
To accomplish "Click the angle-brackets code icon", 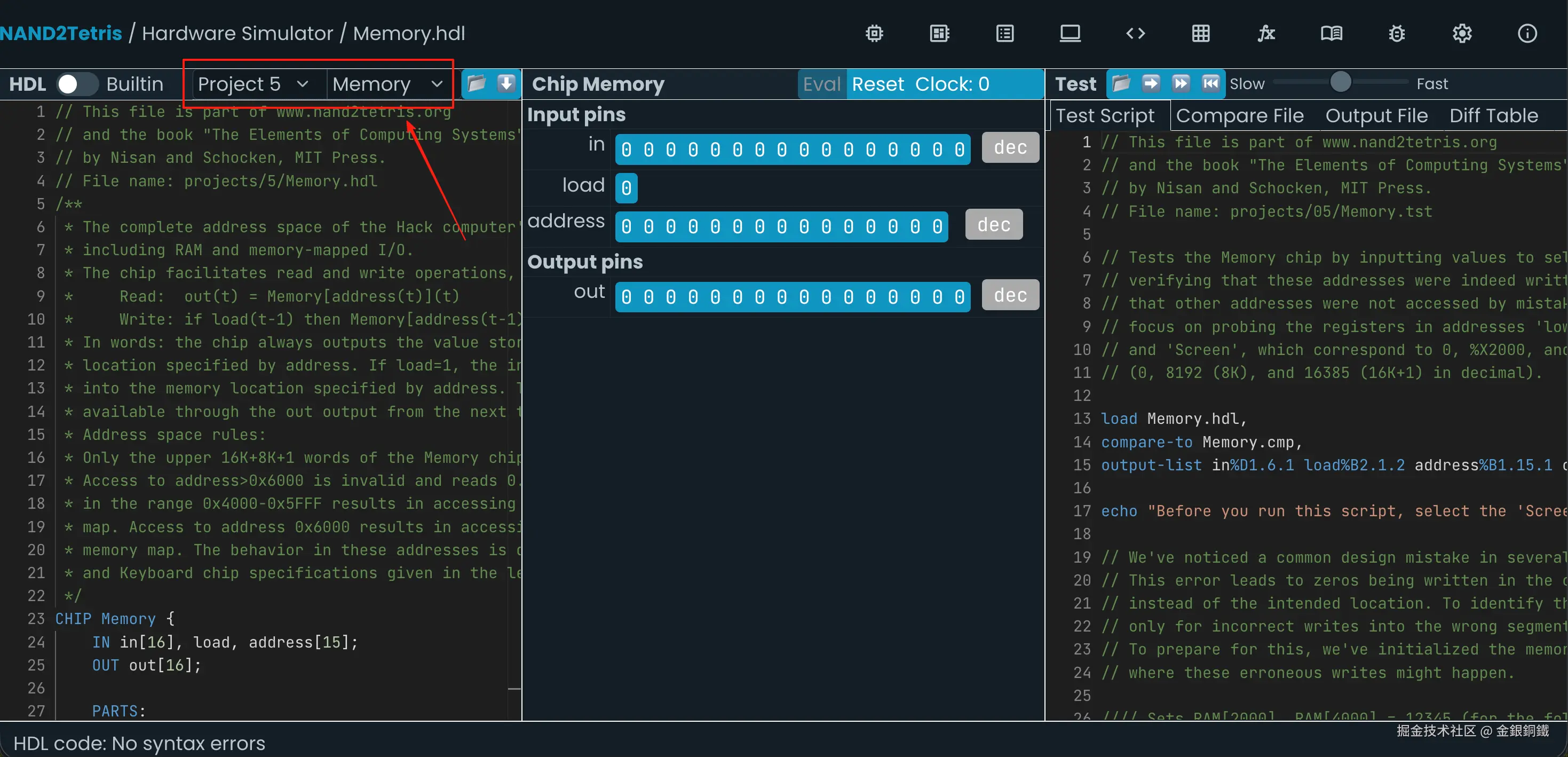I will 1135,34.
